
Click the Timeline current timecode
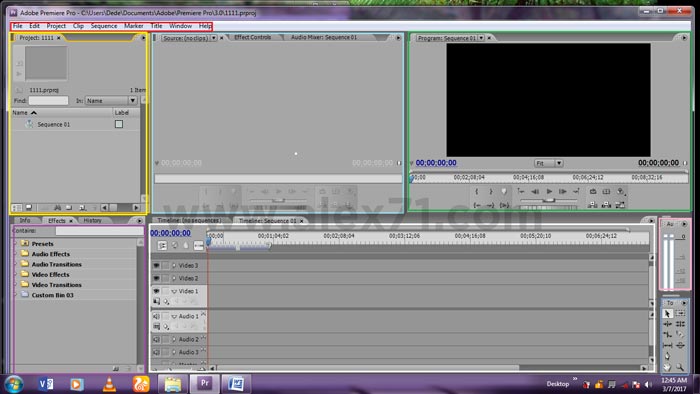tap(171, 233)
